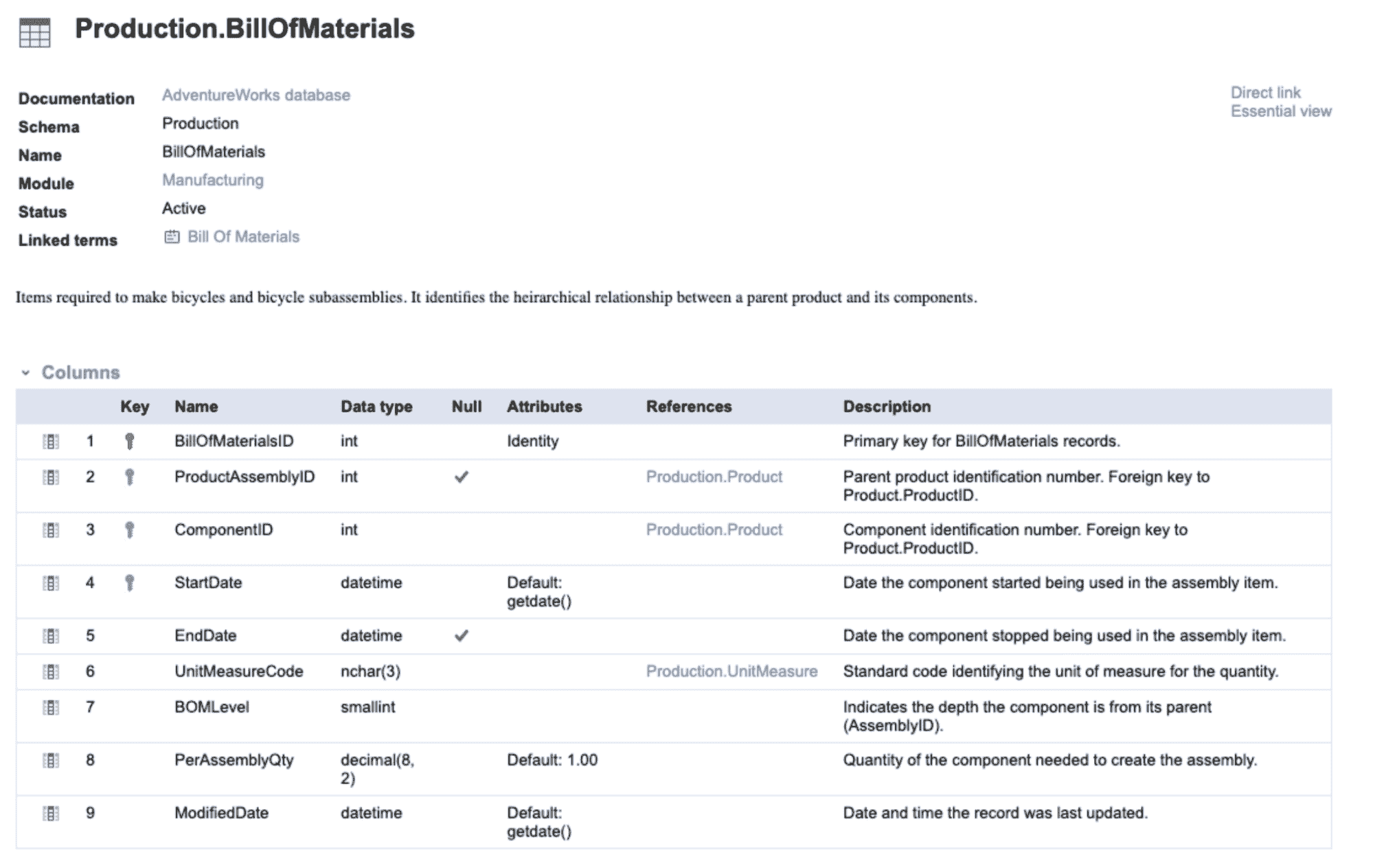Viewport: 1373px width, 868px height.
Task: Select the ProductAssemblyID column name
Action: 245,477
